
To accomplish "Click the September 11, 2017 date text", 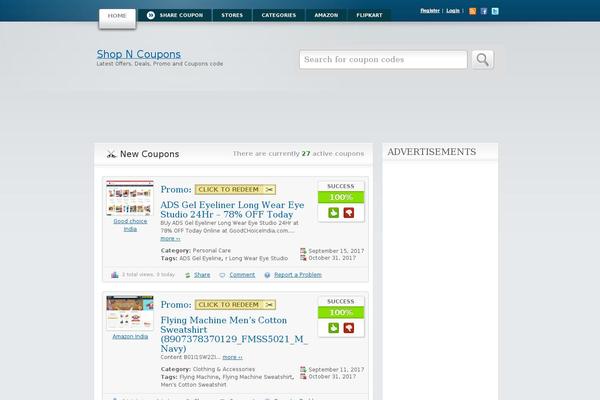I will pos(336,369).
